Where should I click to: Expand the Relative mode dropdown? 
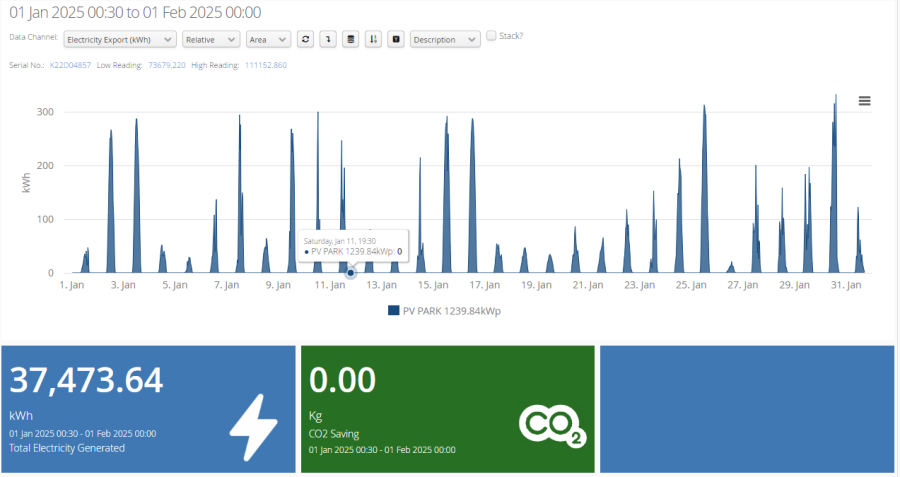coord(210,39)
